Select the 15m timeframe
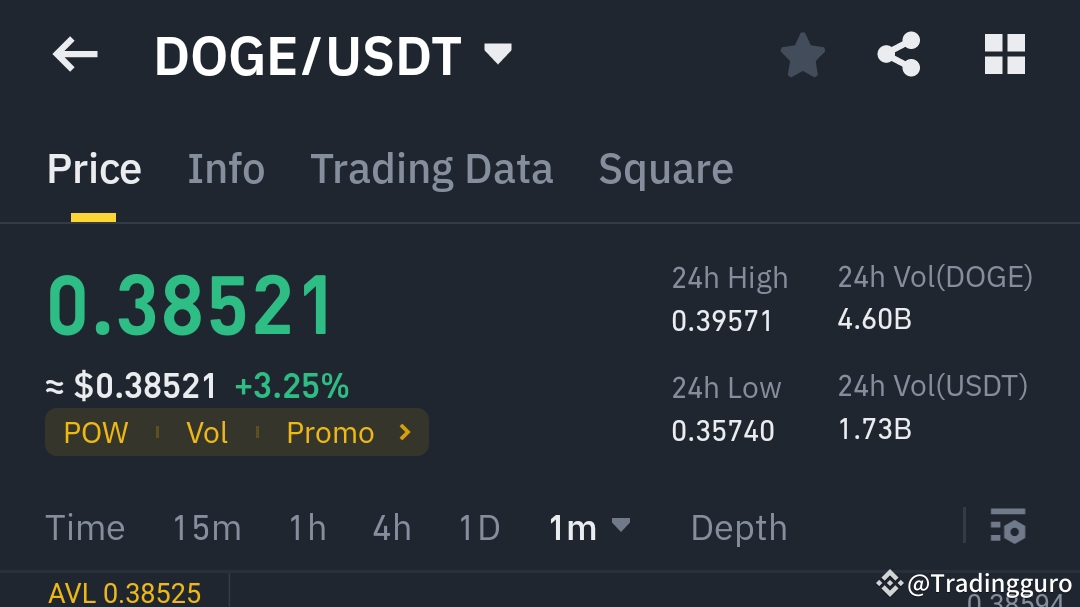This screenshot has width=1080, height=607. click(x=206, y=527)
